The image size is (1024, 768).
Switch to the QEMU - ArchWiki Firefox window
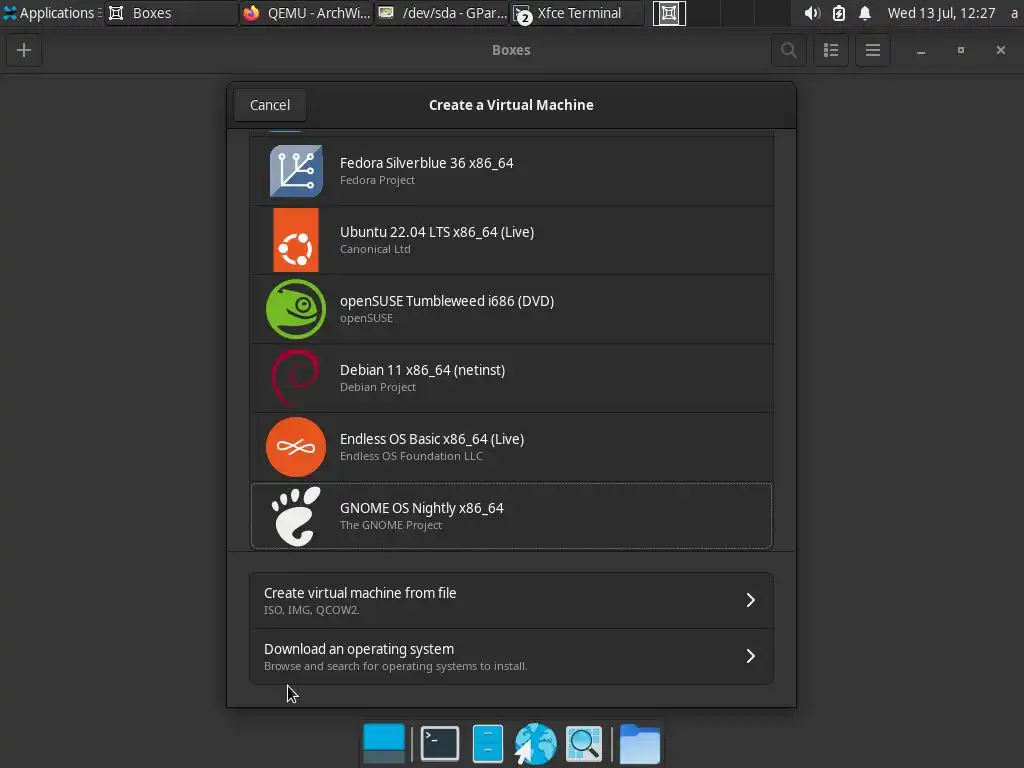[x=306, y=13]
